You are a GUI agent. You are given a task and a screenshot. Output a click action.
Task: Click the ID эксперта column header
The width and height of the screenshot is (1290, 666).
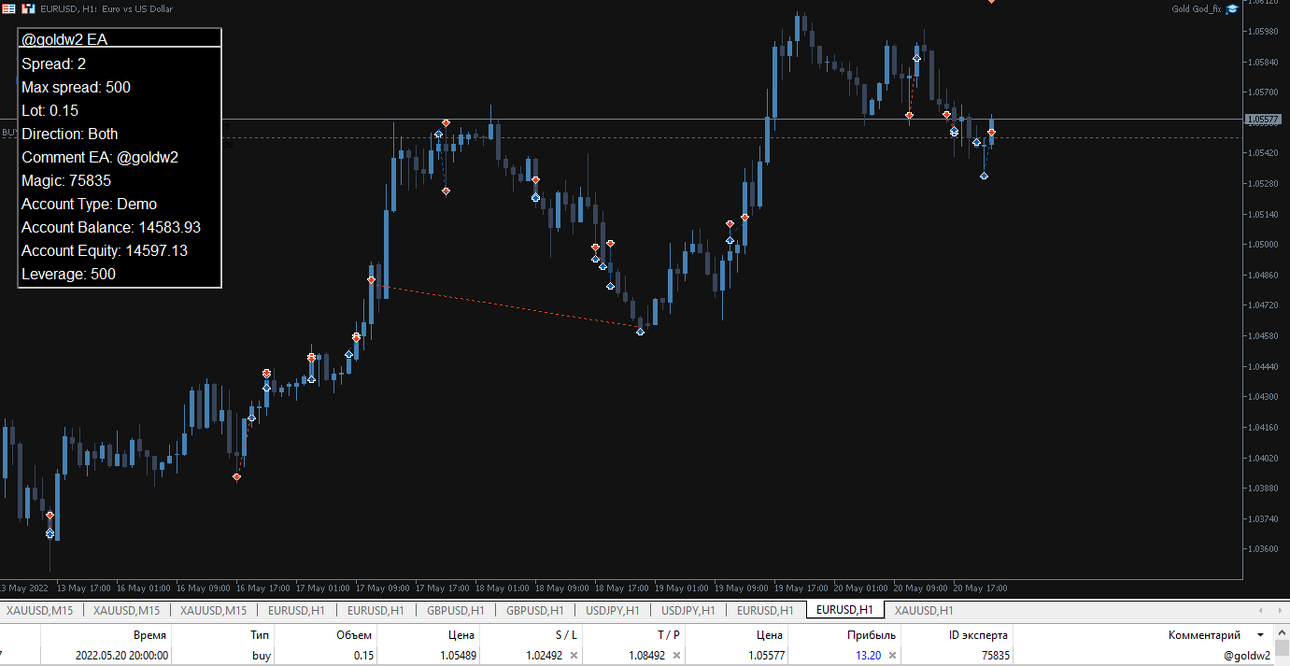pyautogui.click(x=978, y=635)
